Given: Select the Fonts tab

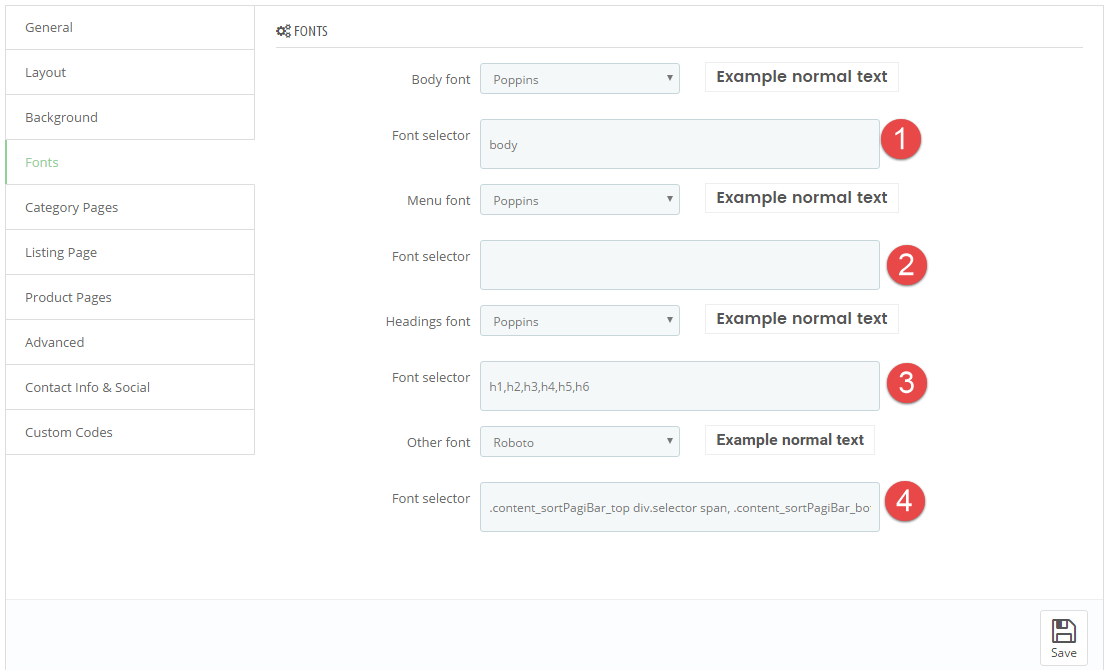Looking at the screenshot, I should (x=130, y=163).
